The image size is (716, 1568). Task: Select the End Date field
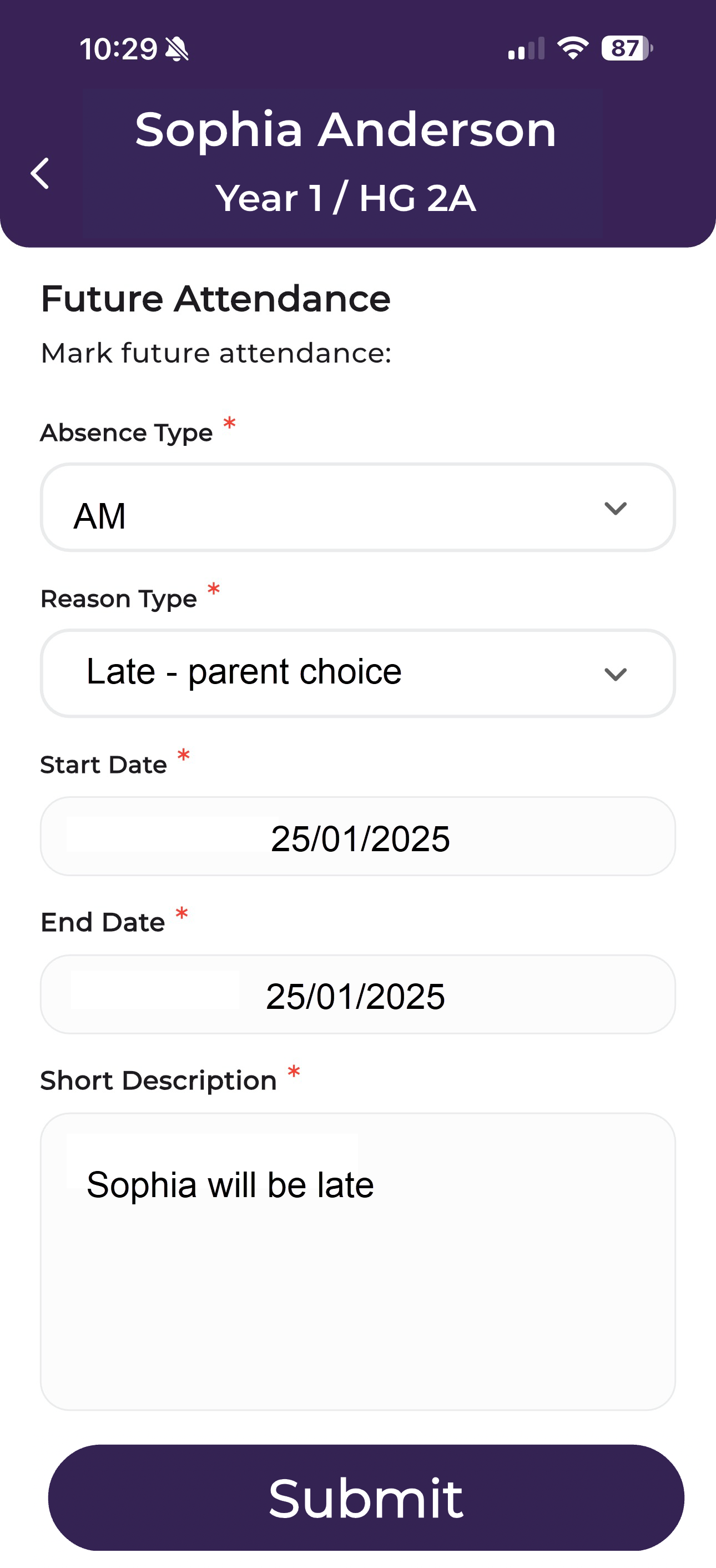coord(359,994)
